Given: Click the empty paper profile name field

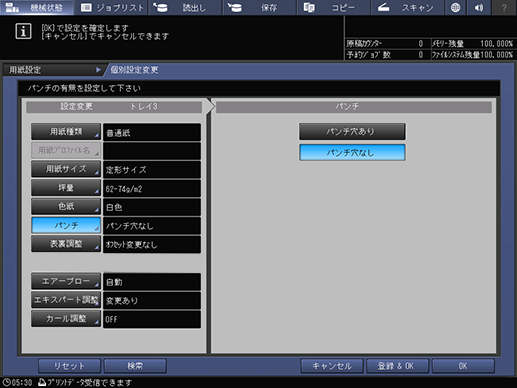Looking at the screenshot, I should (152, 151).
